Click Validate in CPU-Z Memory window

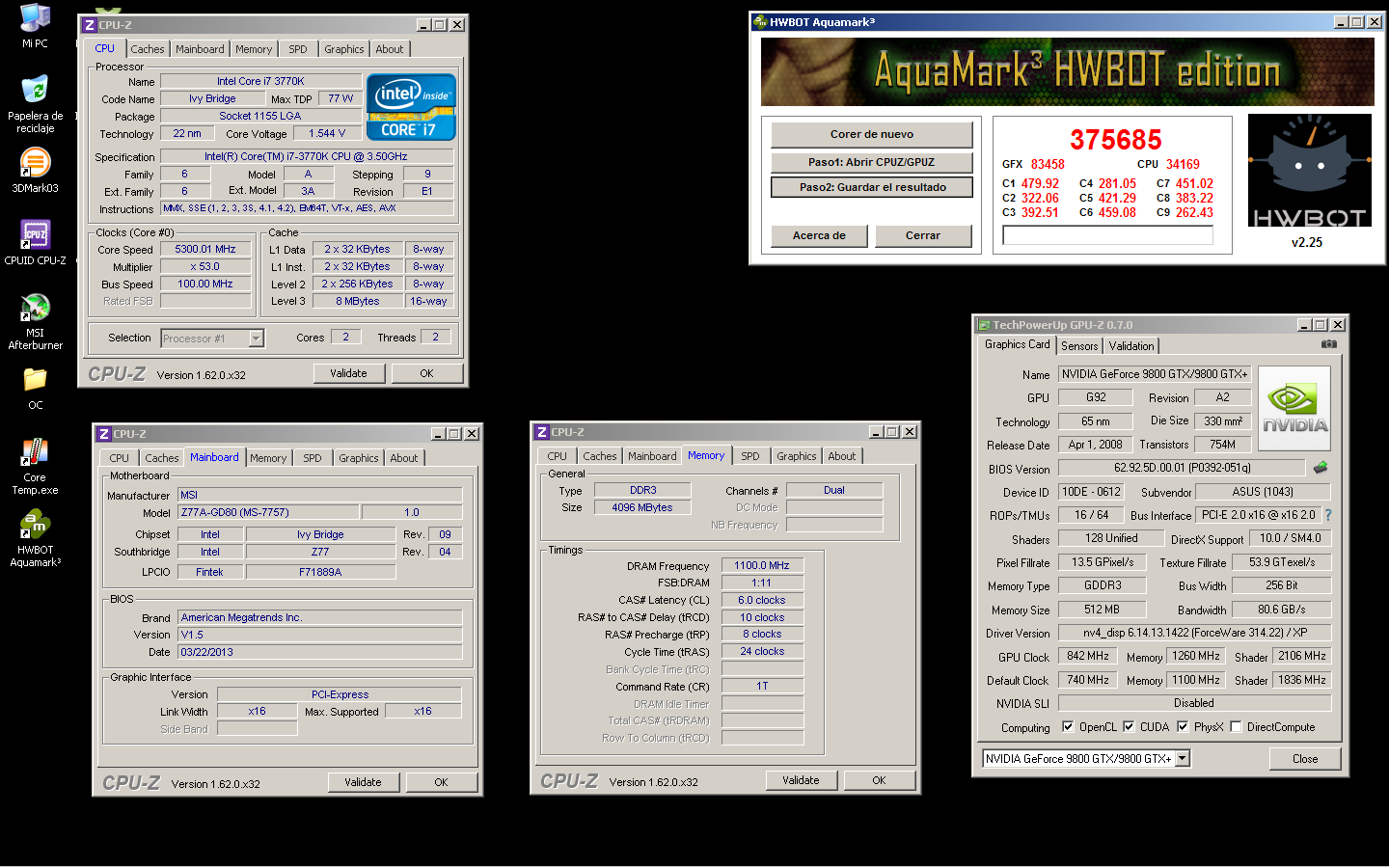click(x=801, y=780)
